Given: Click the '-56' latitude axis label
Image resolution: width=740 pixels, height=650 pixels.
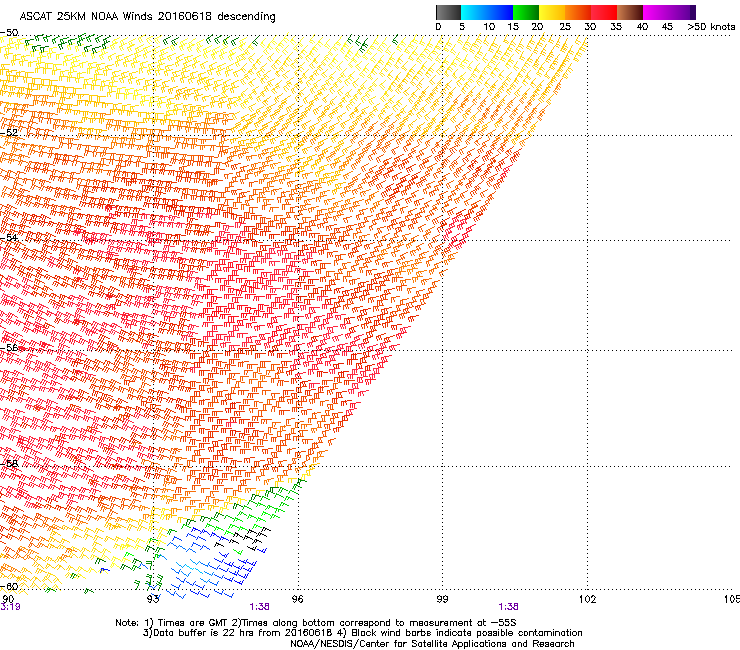Looking at the screenshot, I should 9,348.
